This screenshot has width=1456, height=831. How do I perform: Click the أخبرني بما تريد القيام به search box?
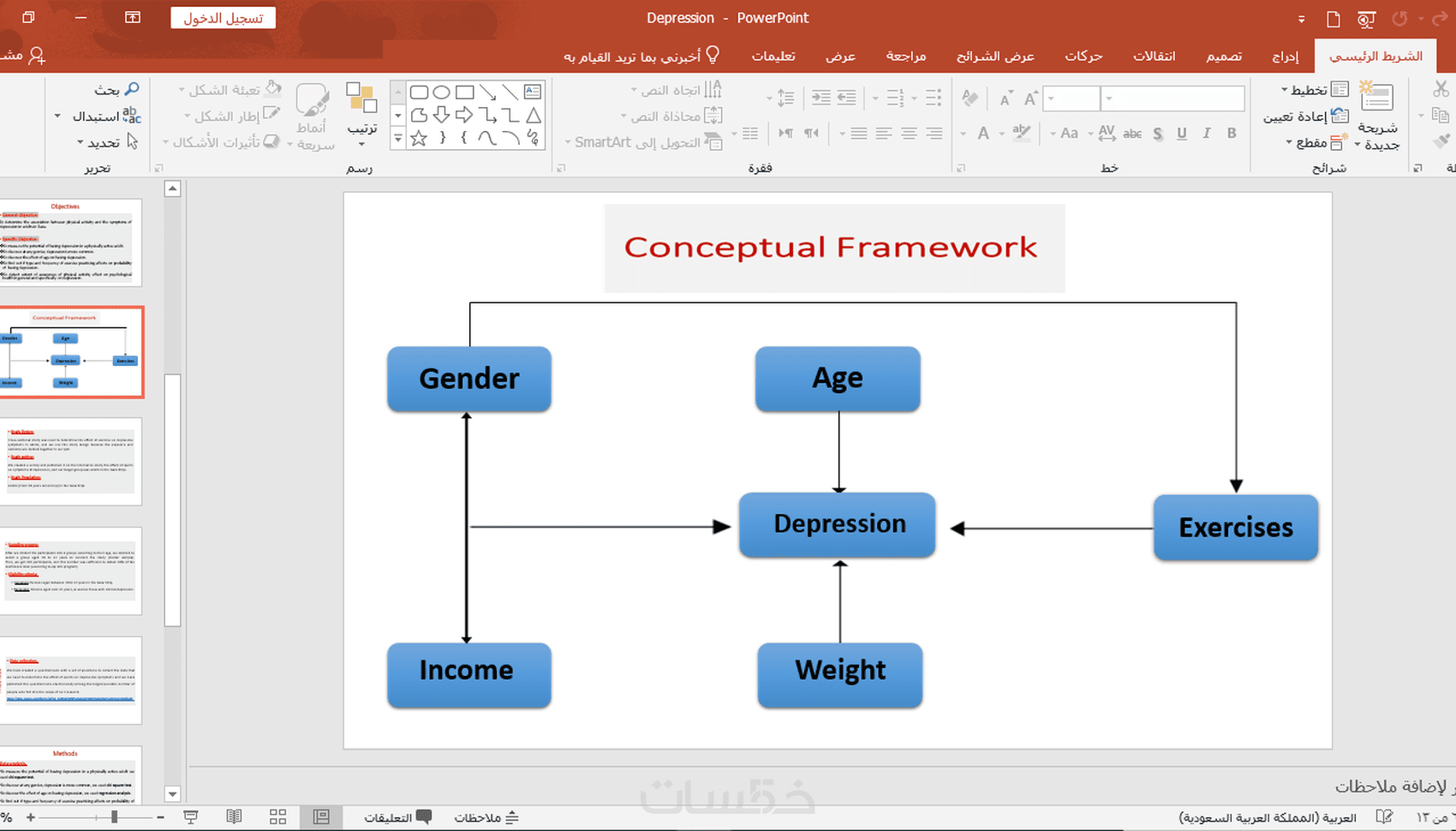tap(641, 57)
